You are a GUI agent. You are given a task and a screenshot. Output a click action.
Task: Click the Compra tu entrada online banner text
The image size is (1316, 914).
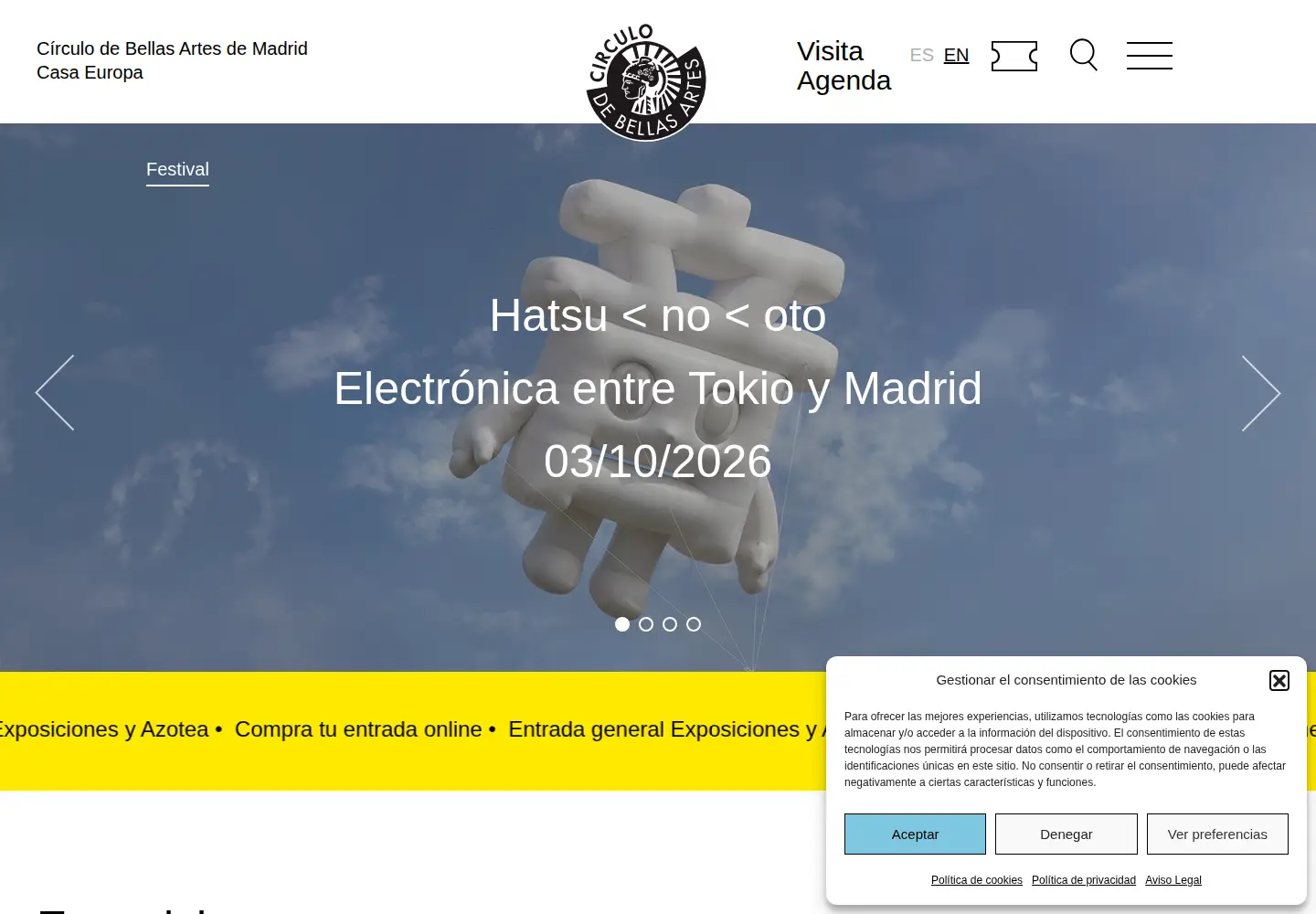tap(358, 729)
